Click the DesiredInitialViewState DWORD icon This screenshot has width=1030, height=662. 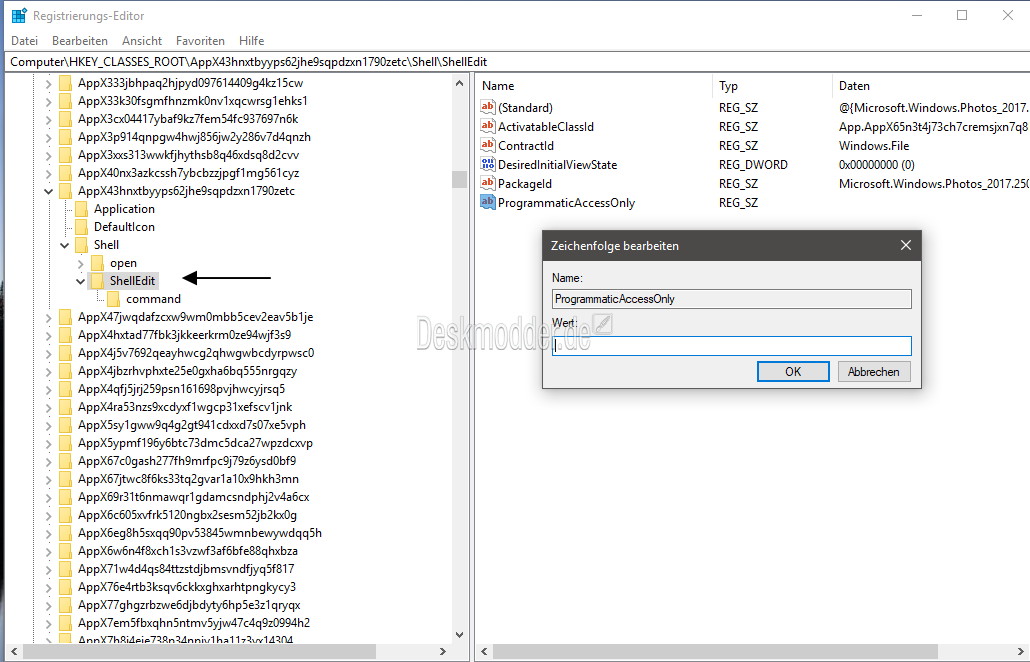click(487, 164)
